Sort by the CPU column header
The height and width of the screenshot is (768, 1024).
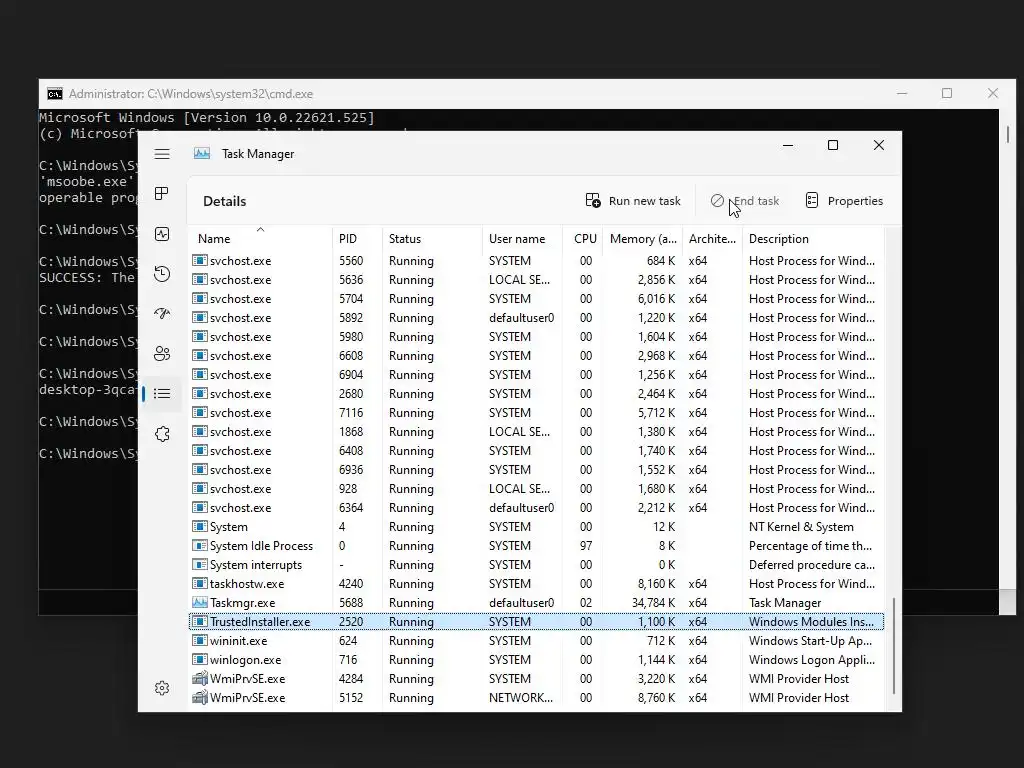click(583, 238)
